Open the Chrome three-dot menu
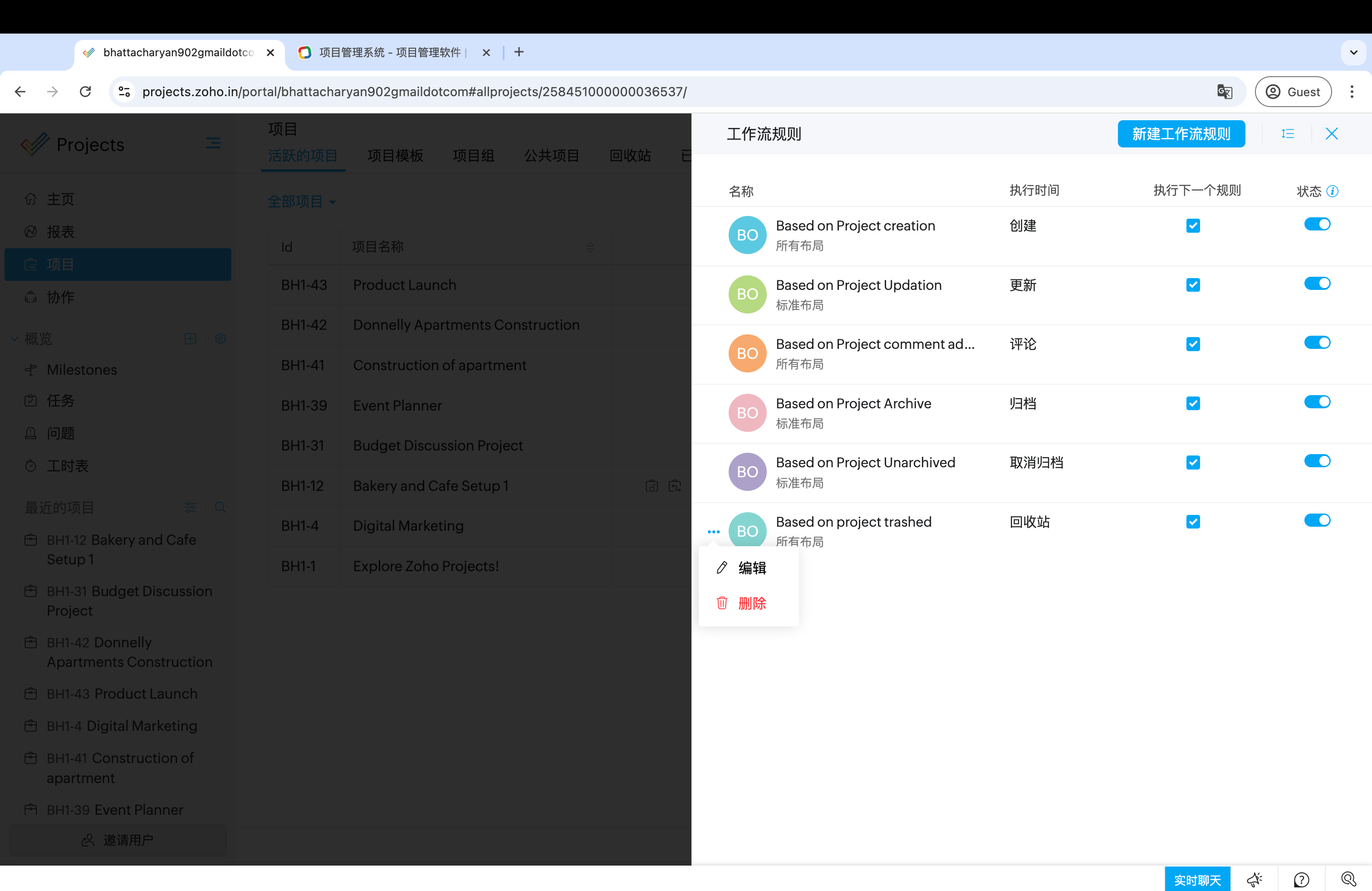Image resolution: width=1372 pixels, height=891 pixels. (x=1351, y=92)
